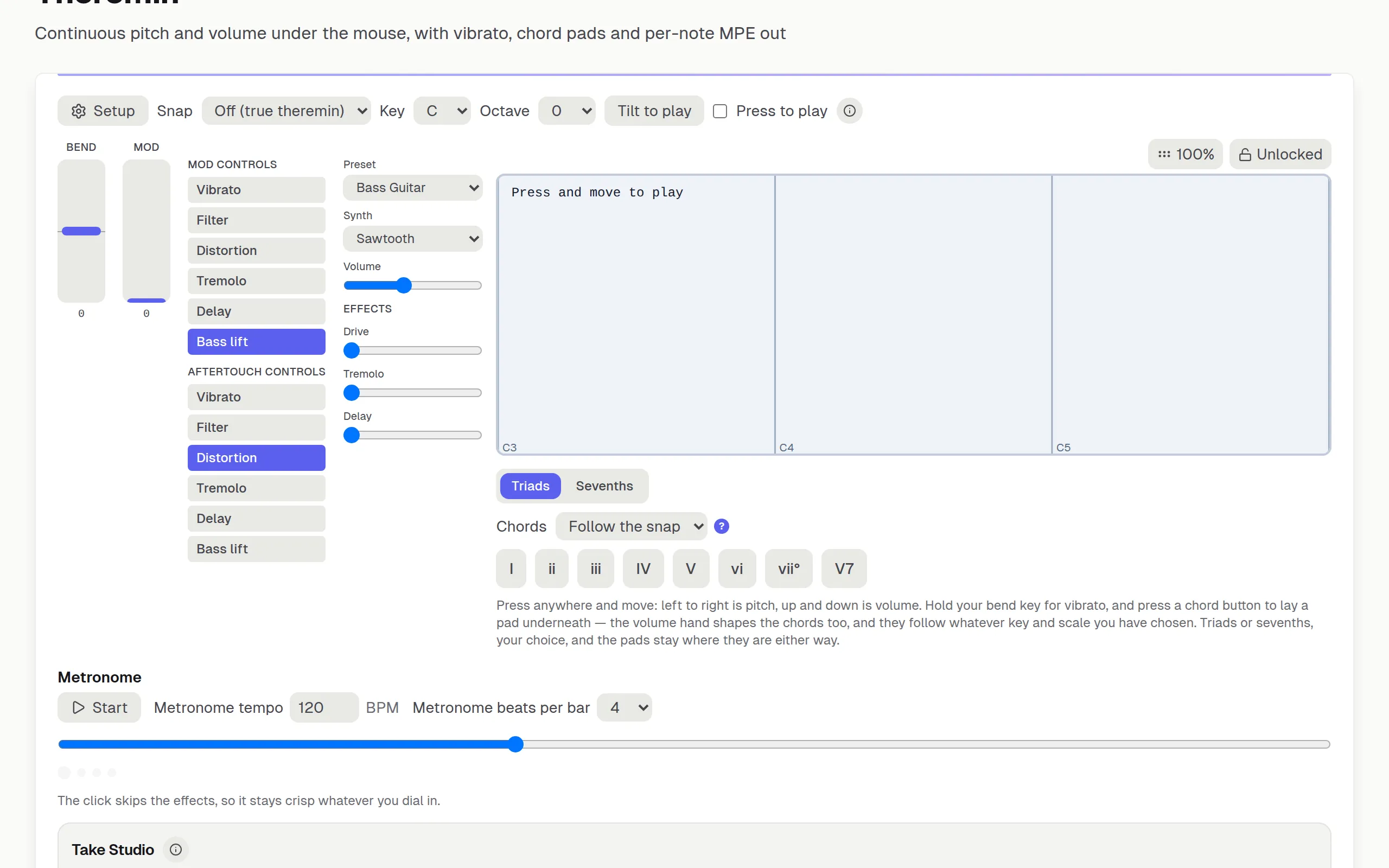Select Delay under Aftertouch Controls
Viewport: 1389px width, 868px height.
click(257, 519)
